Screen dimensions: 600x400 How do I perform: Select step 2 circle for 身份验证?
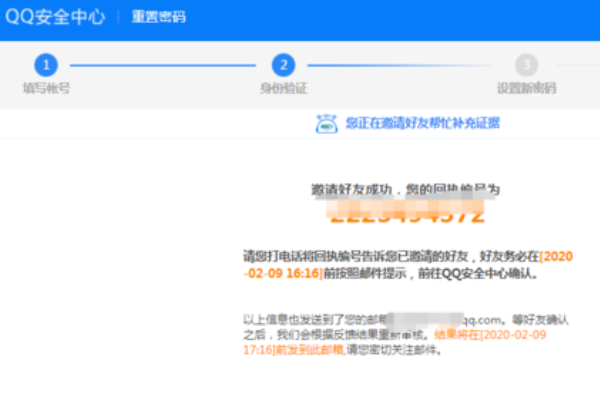point(283,65)
